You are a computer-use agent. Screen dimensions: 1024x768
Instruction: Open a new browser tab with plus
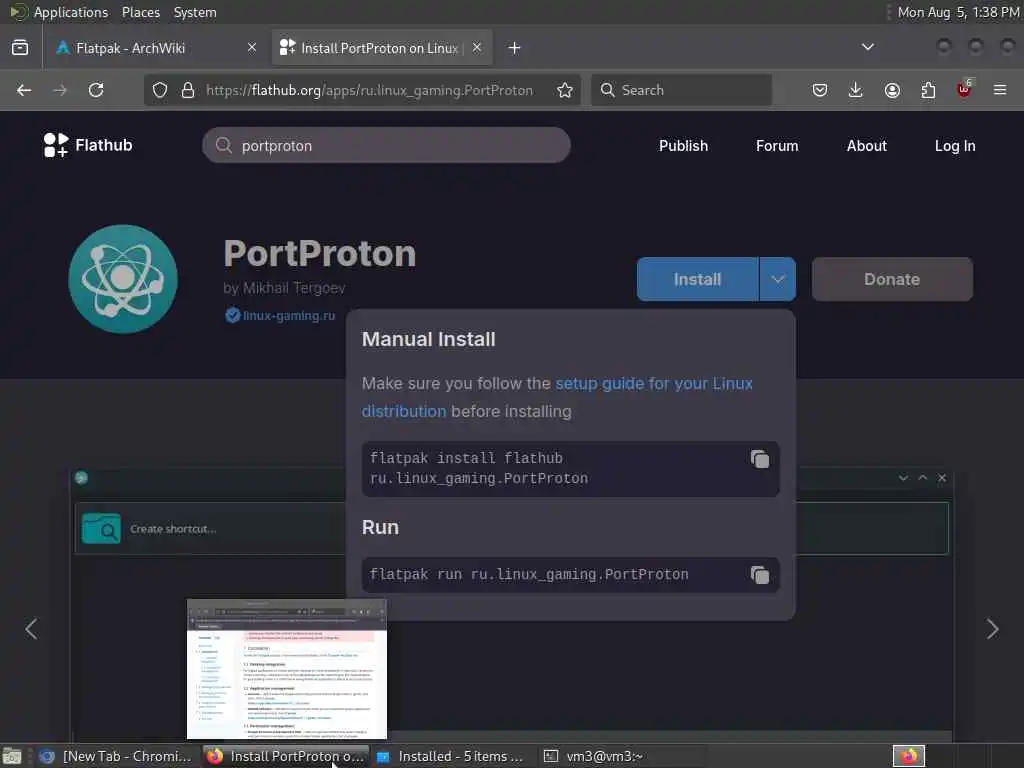click(x=515, y=48)
